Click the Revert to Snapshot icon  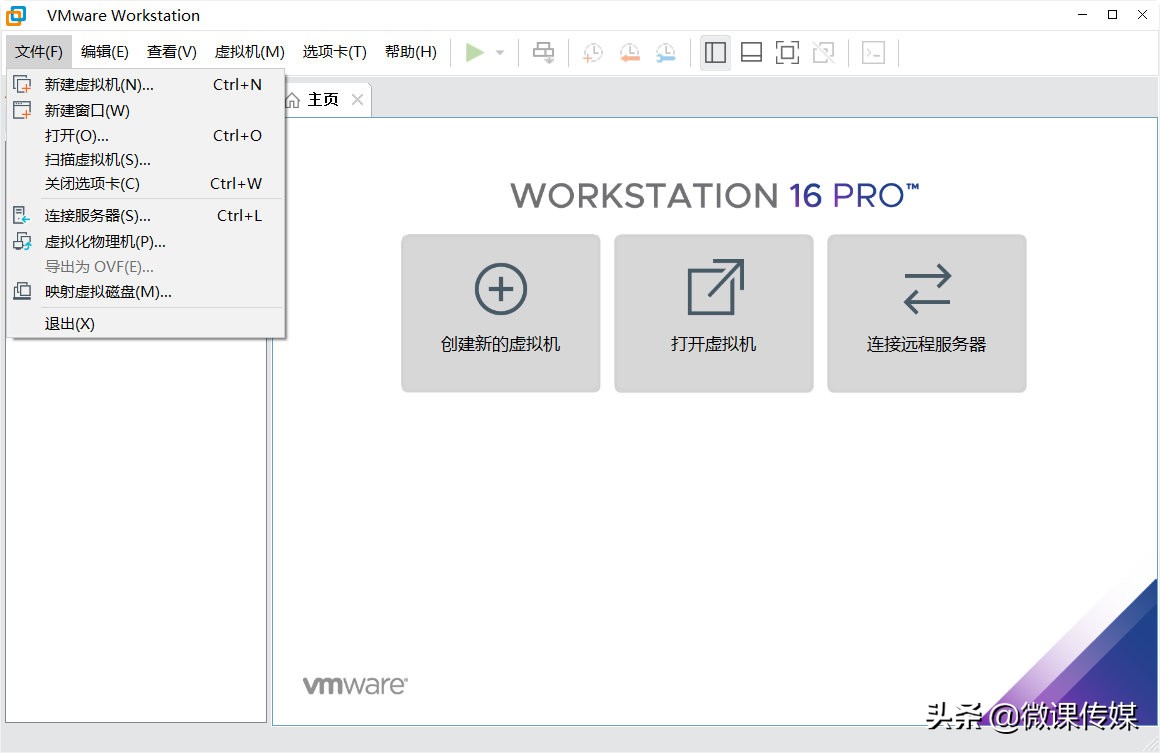(x=630, y=53)
